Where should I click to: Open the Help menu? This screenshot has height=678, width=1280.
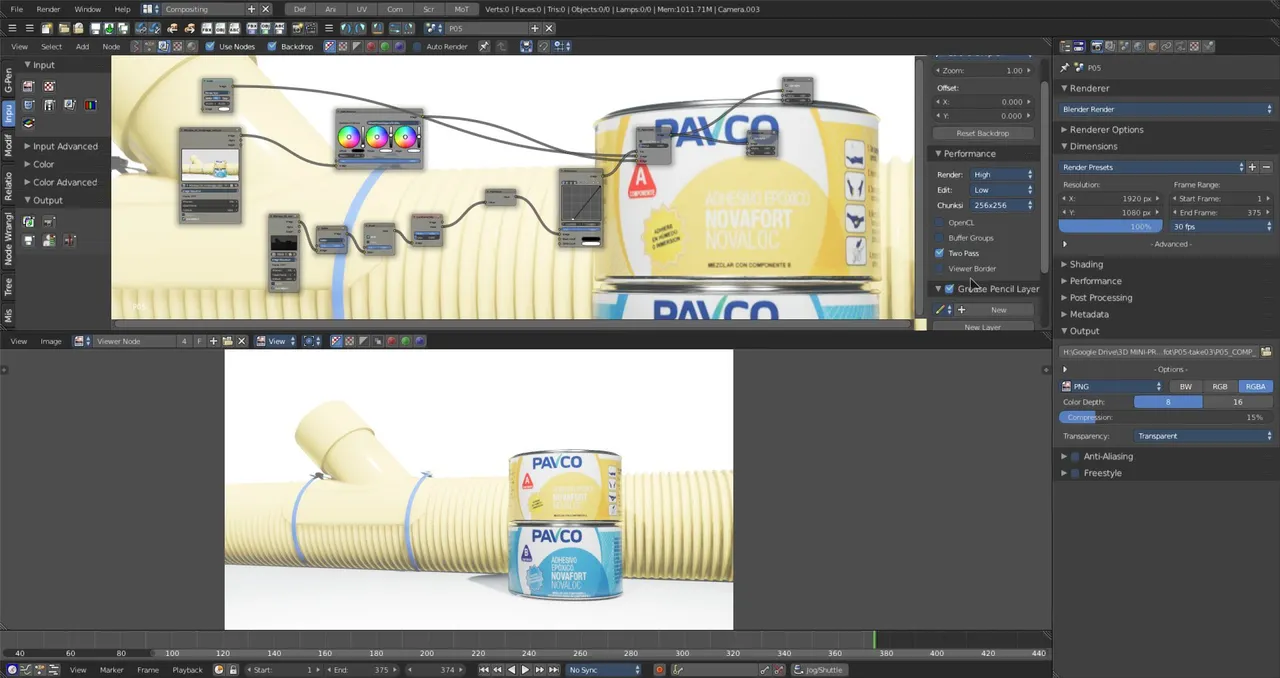[x=122, y=9]
